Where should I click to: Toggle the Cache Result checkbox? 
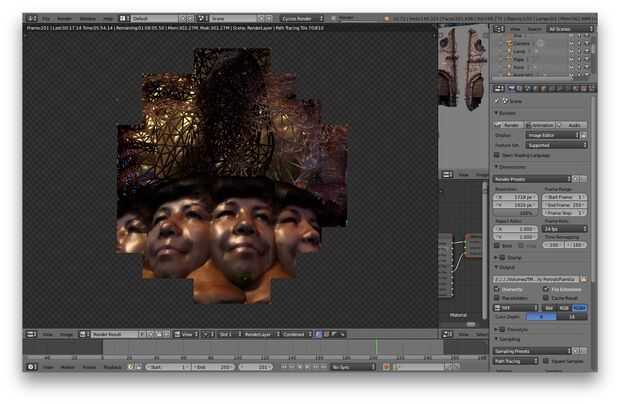pos(546,298)
